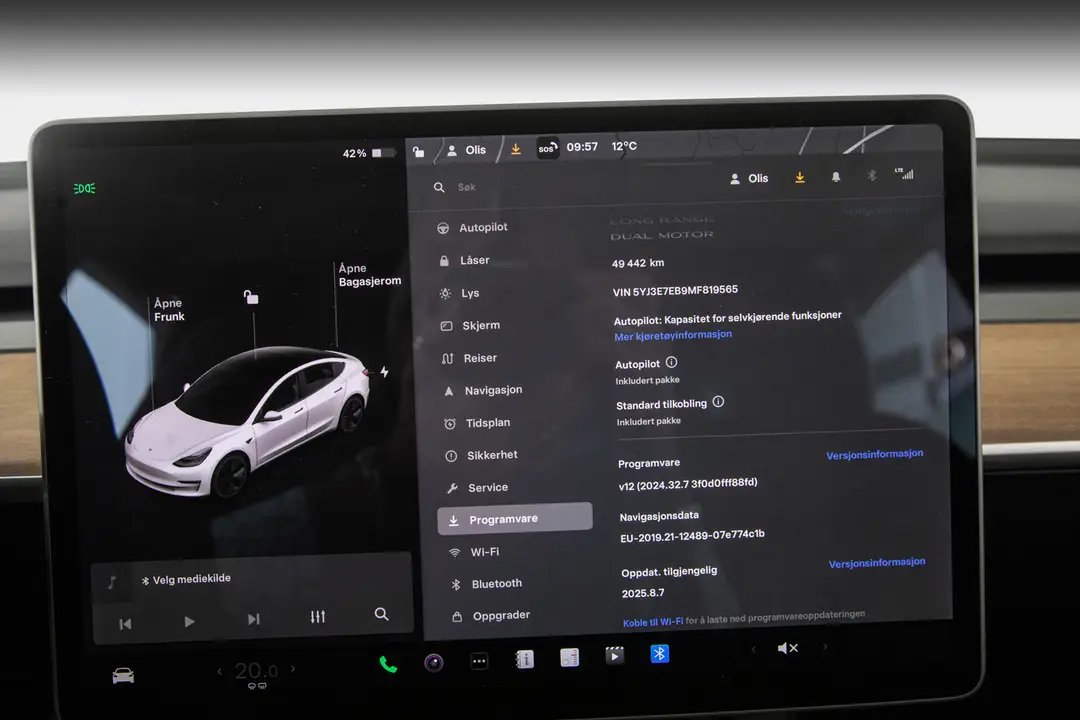1080x720 pixels.
Task: Open the Wi-Fi settings menu
Action: pos(475,552)
